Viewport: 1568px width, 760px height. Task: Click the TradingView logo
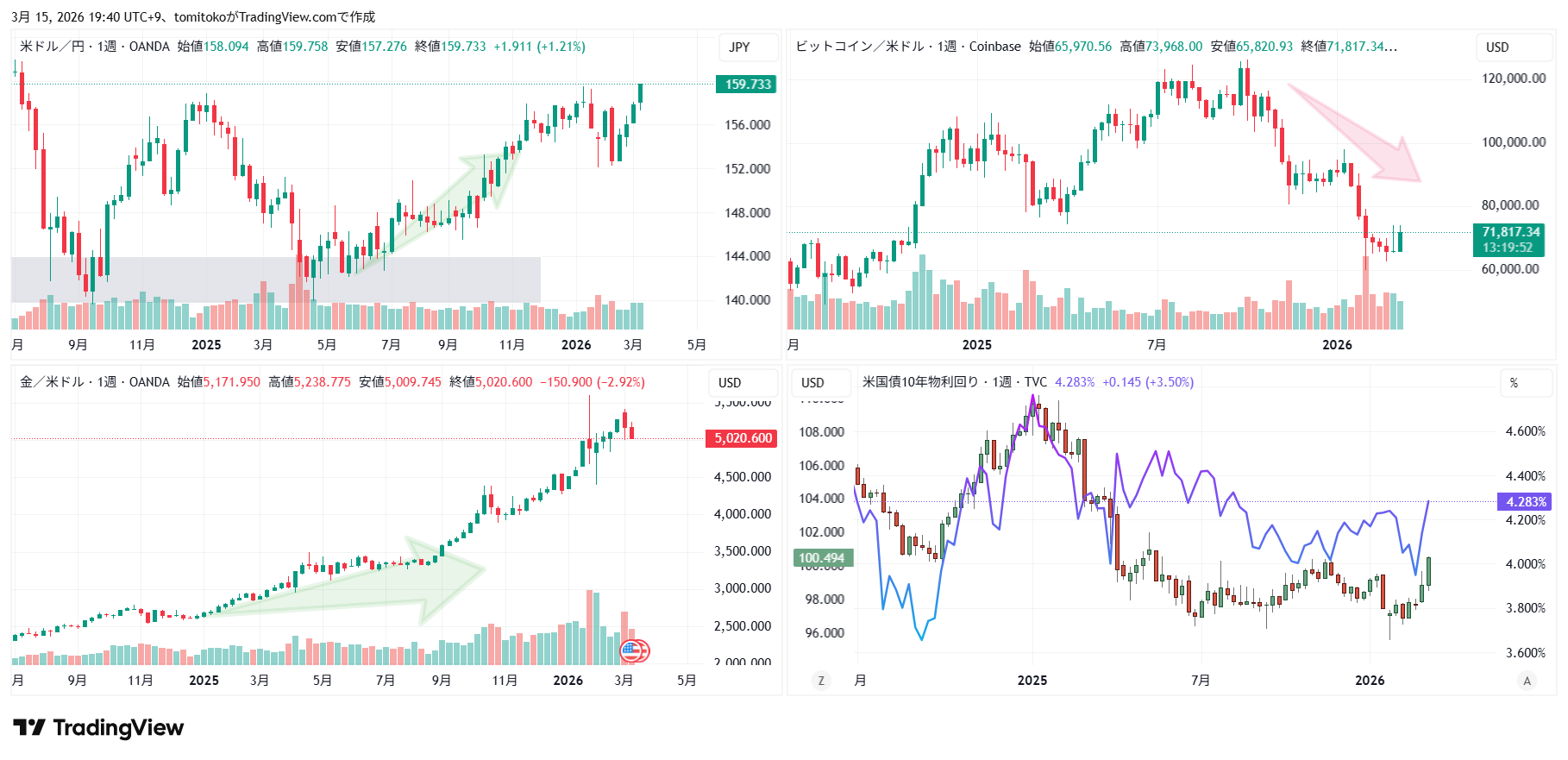98,728
